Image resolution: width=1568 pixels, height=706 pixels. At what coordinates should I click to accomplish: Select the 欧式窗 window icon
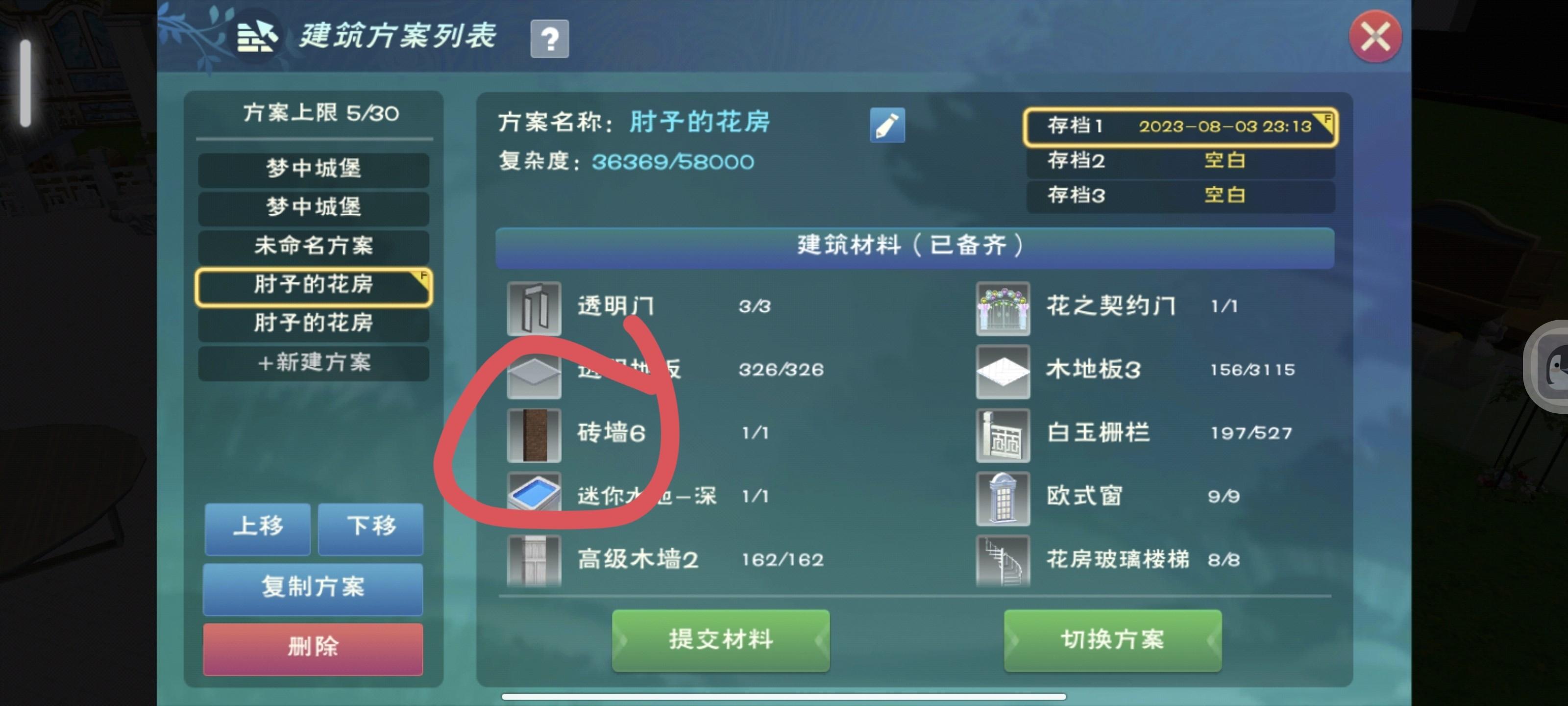tap(1002, 498)
